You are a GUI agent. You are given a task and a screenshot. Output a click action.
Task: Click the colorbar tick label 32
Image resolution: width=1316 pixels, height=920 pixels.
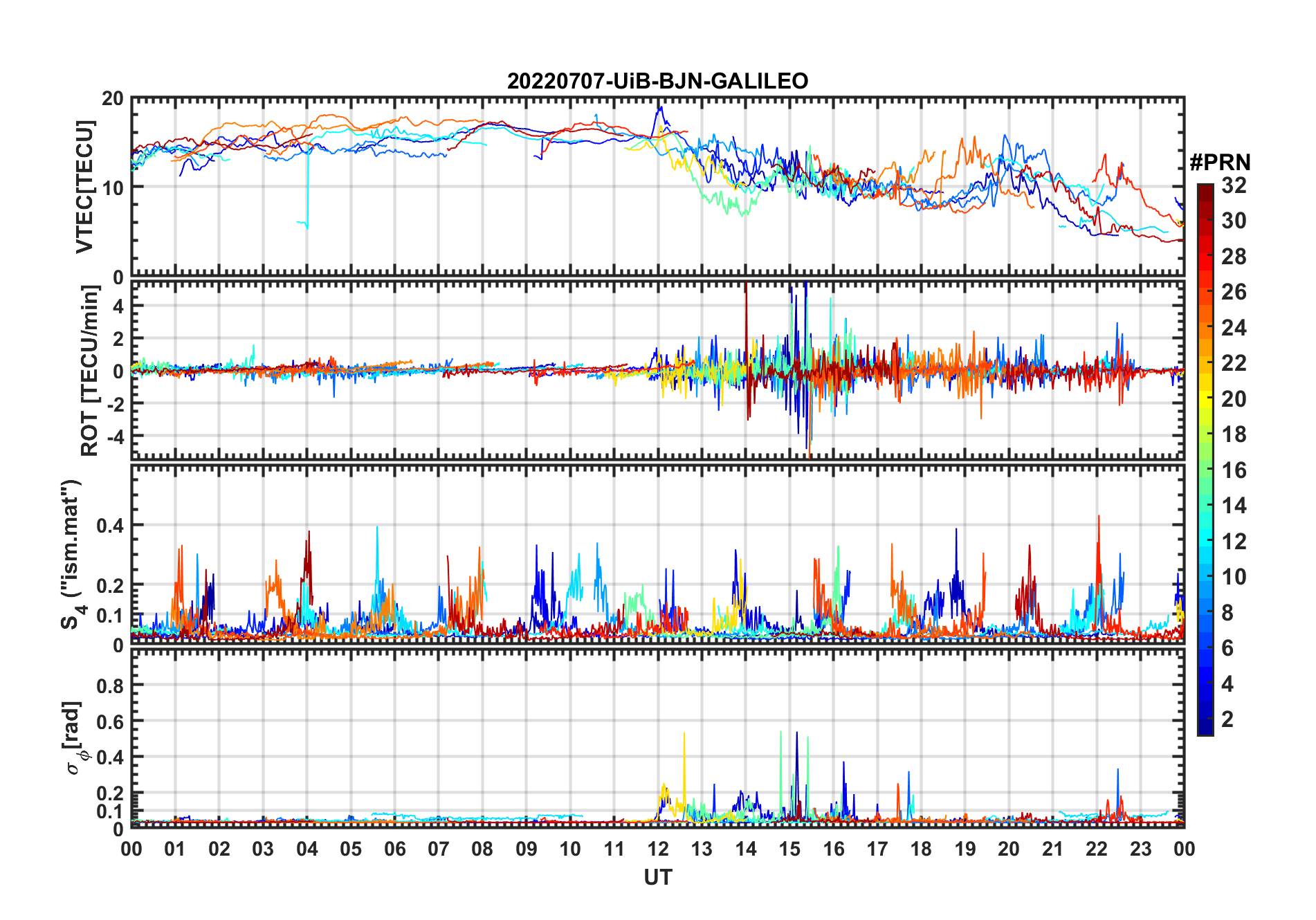tap(1234, 185)
